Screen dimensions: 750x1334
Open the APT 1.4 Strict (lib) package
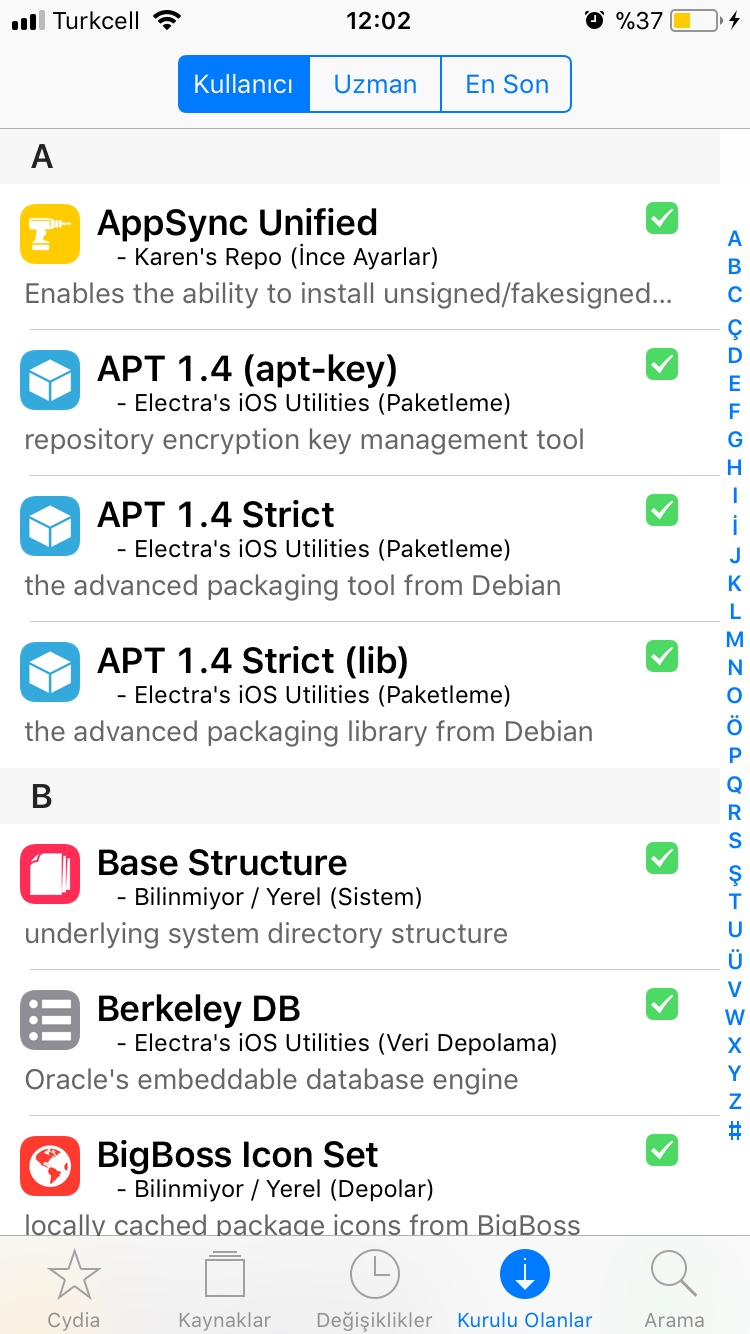point(360,695)
